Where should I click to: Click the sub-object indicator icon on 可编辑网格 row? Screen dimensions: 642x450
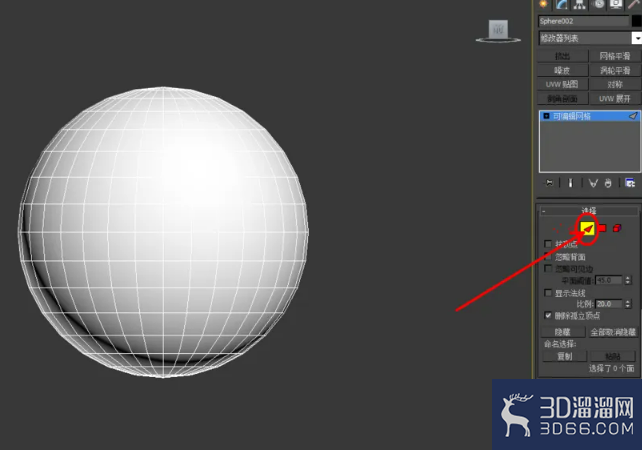(x=633, y=116)
